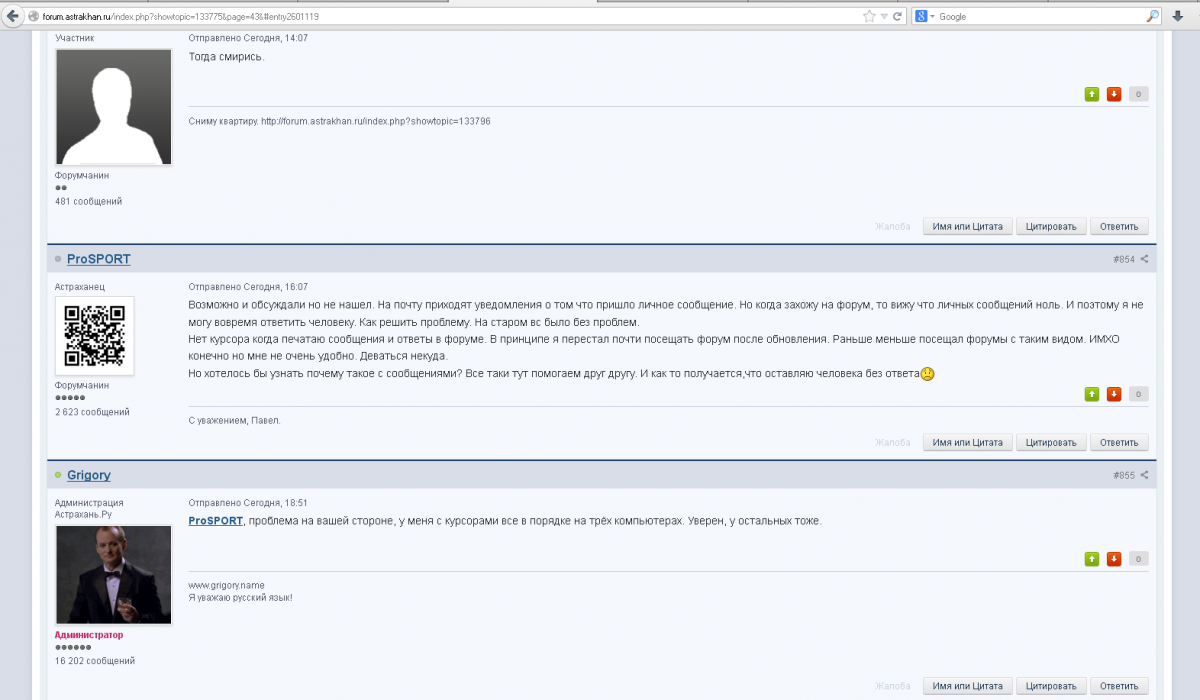1200x700 pixels.
Task: Click the site identity globe icon in address bar
Action: [34, 17]
